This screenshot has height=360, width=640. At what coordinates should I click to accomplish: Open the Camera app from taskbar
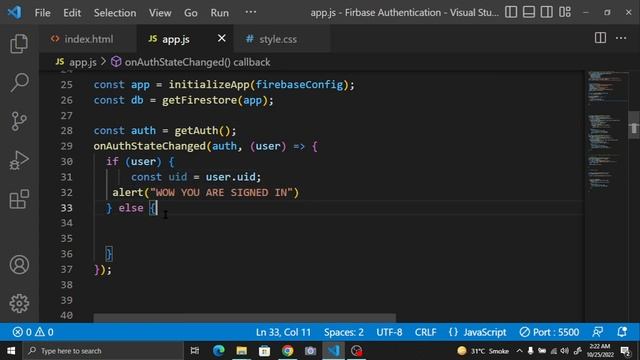(x=310, y=351)
